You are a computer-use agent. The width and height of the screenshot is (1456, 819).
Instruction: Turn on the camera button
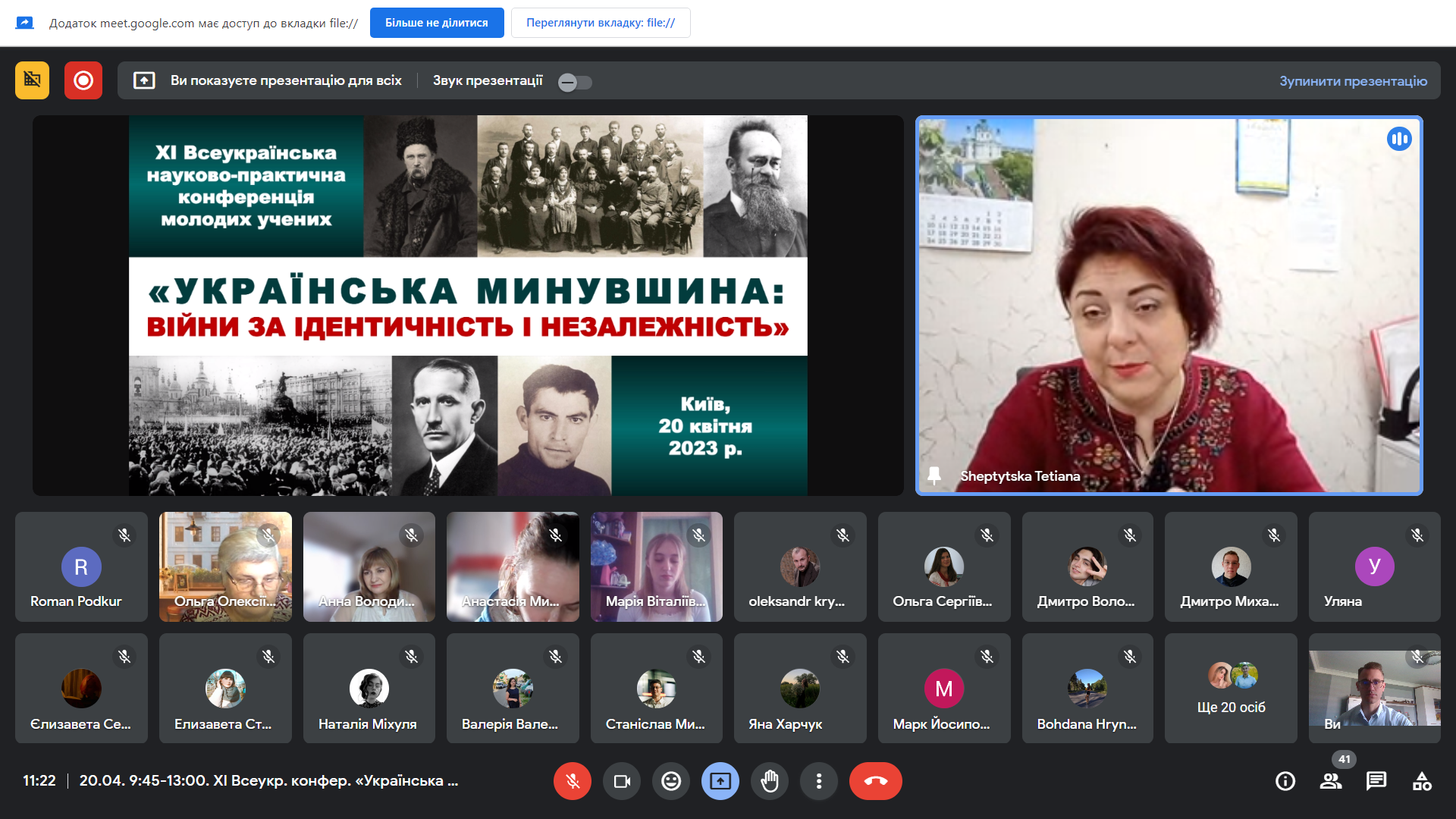[x=622, y=781]
